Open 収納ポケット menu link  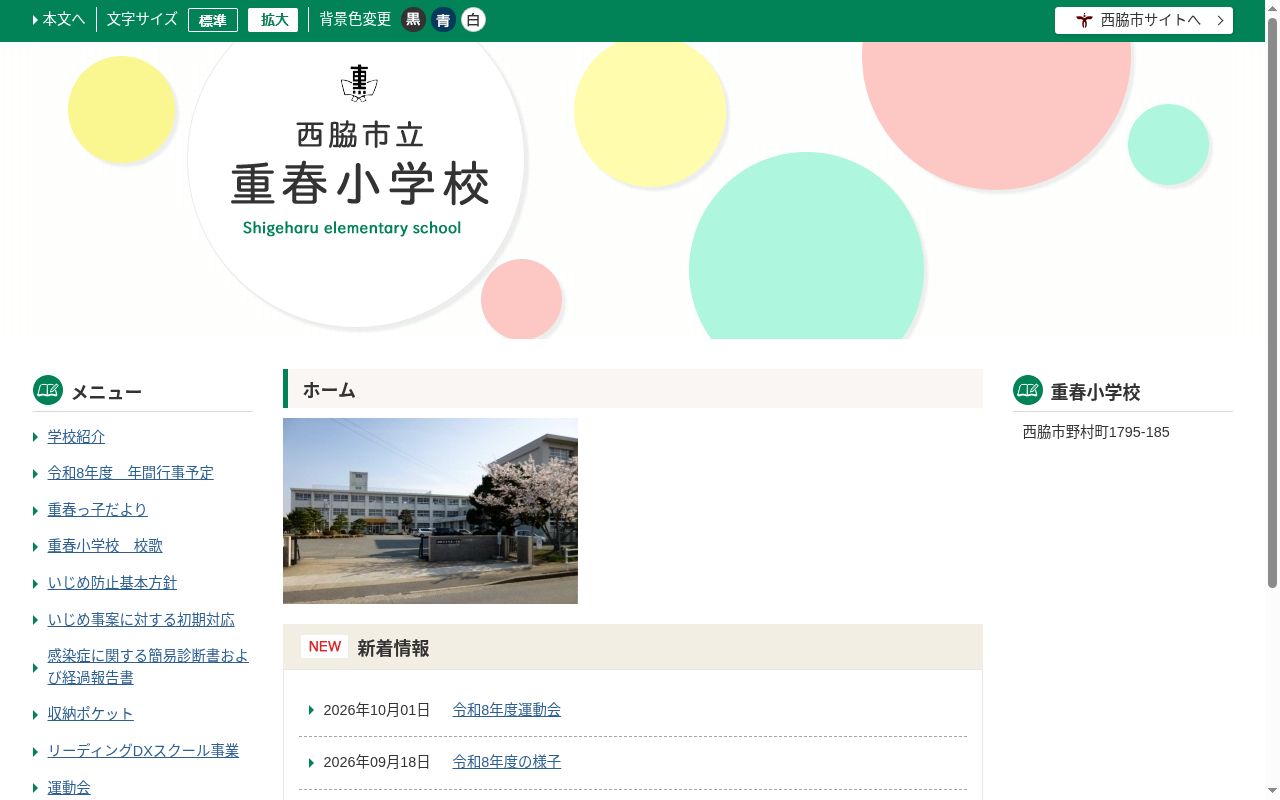click(91, 714)
